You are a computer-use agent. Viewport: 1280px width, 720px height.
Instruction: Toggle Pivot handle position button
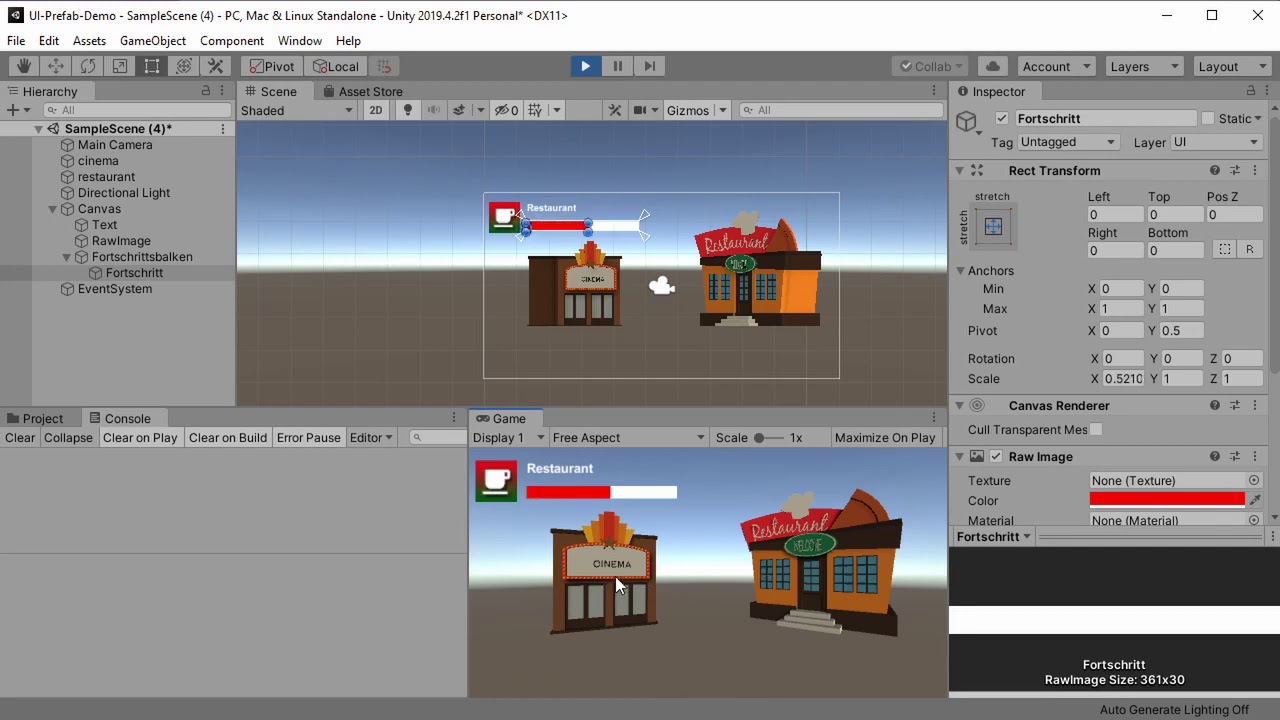tap(272, 66)
